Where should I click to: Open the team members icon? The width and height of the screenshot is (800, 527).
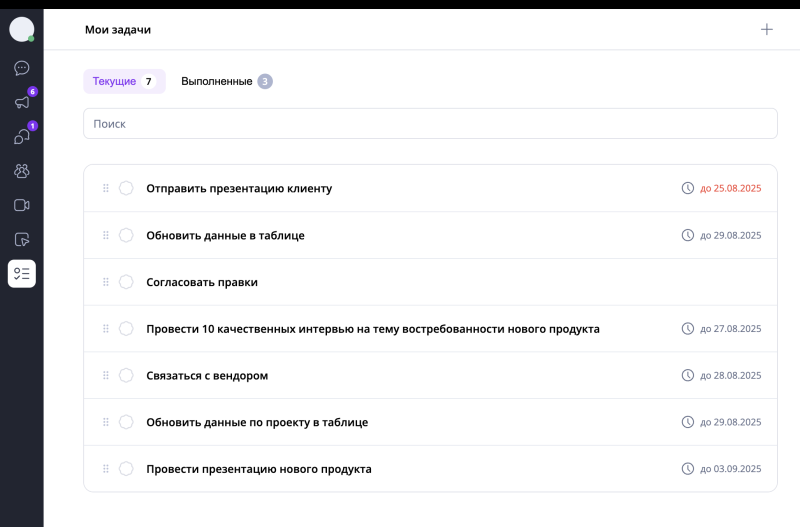[21, 171]
